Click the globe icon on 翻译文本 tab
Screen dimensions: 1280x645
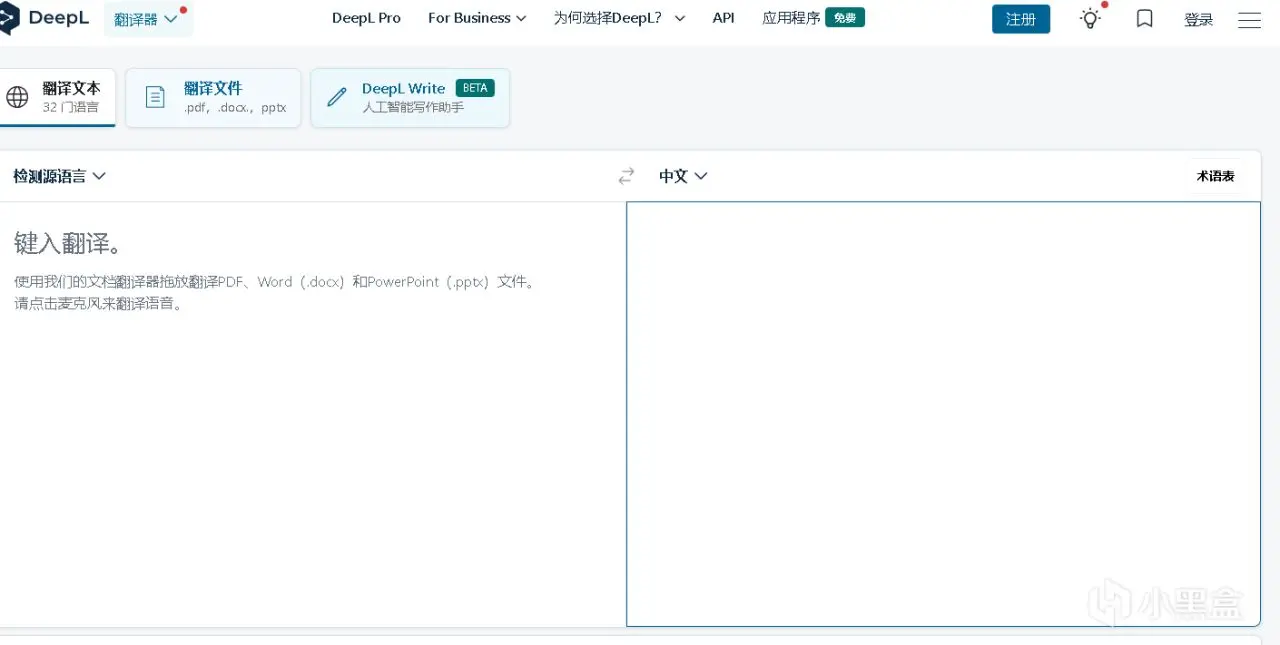(x=17, y=97)
